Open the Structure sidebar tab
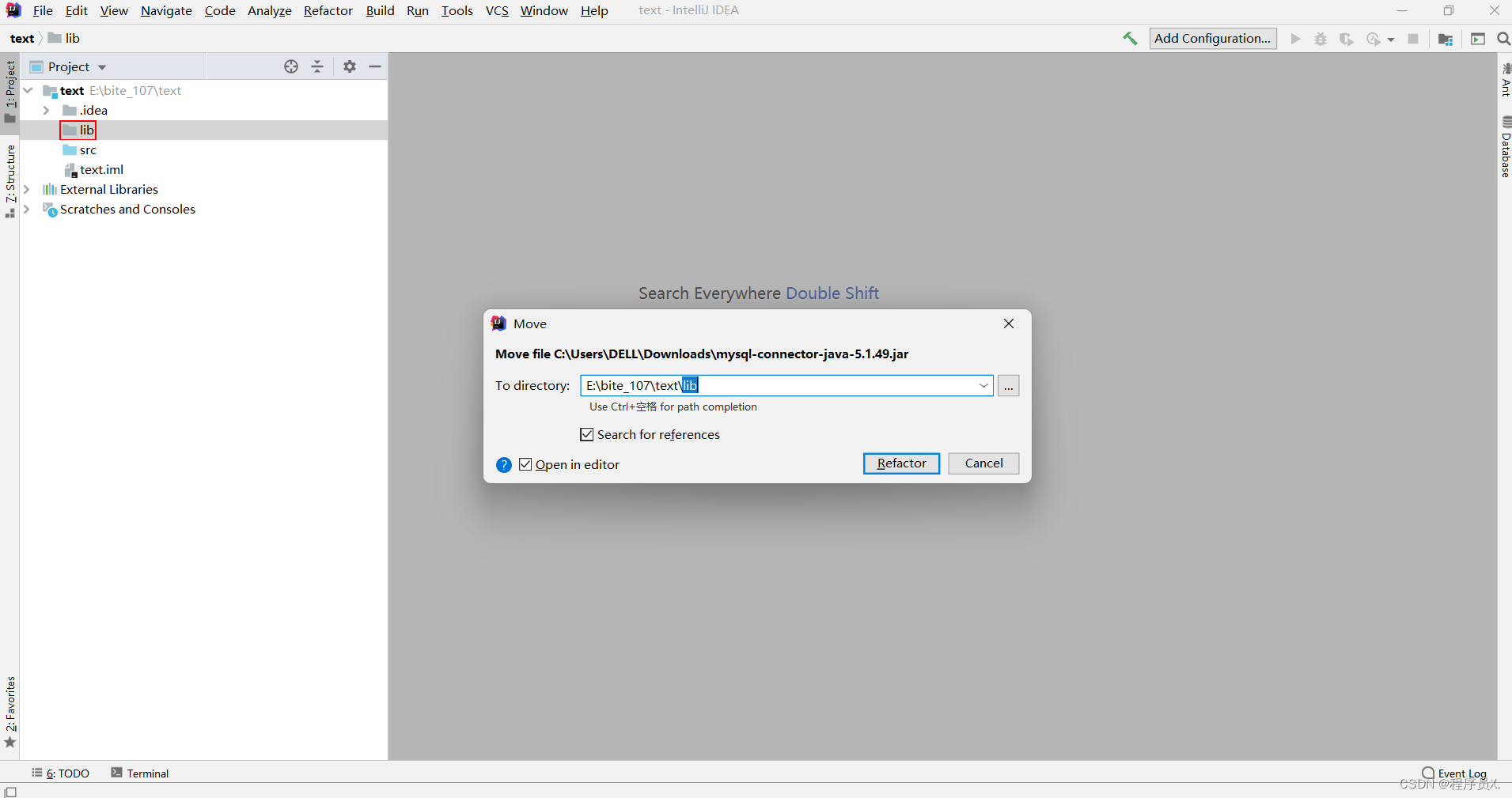This screenshot has height=798, width=1512. 10,181
